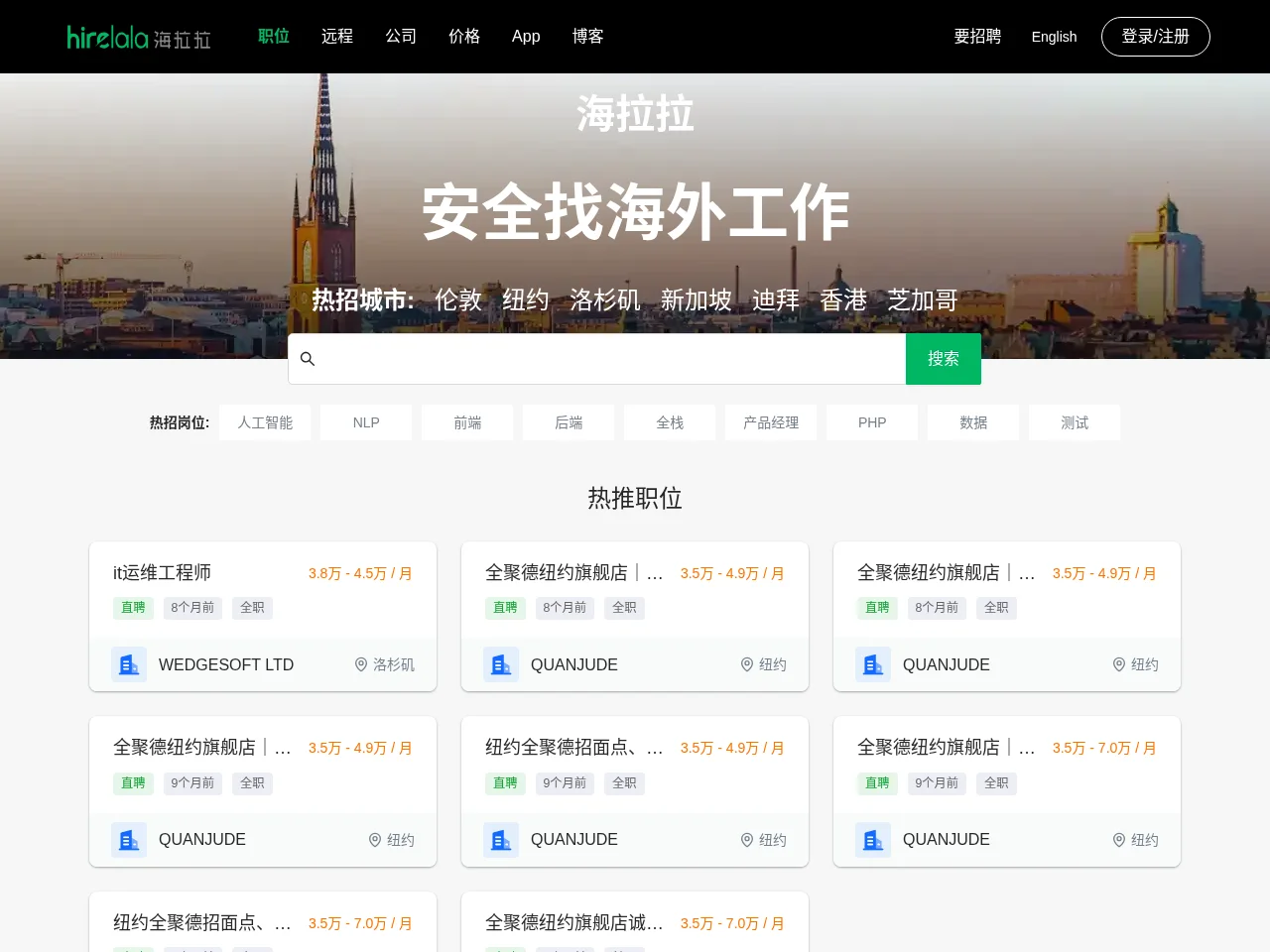Viewport: 1270px width, 952px height.
Task: Go to the 公司 page
Action: (401, 36)
